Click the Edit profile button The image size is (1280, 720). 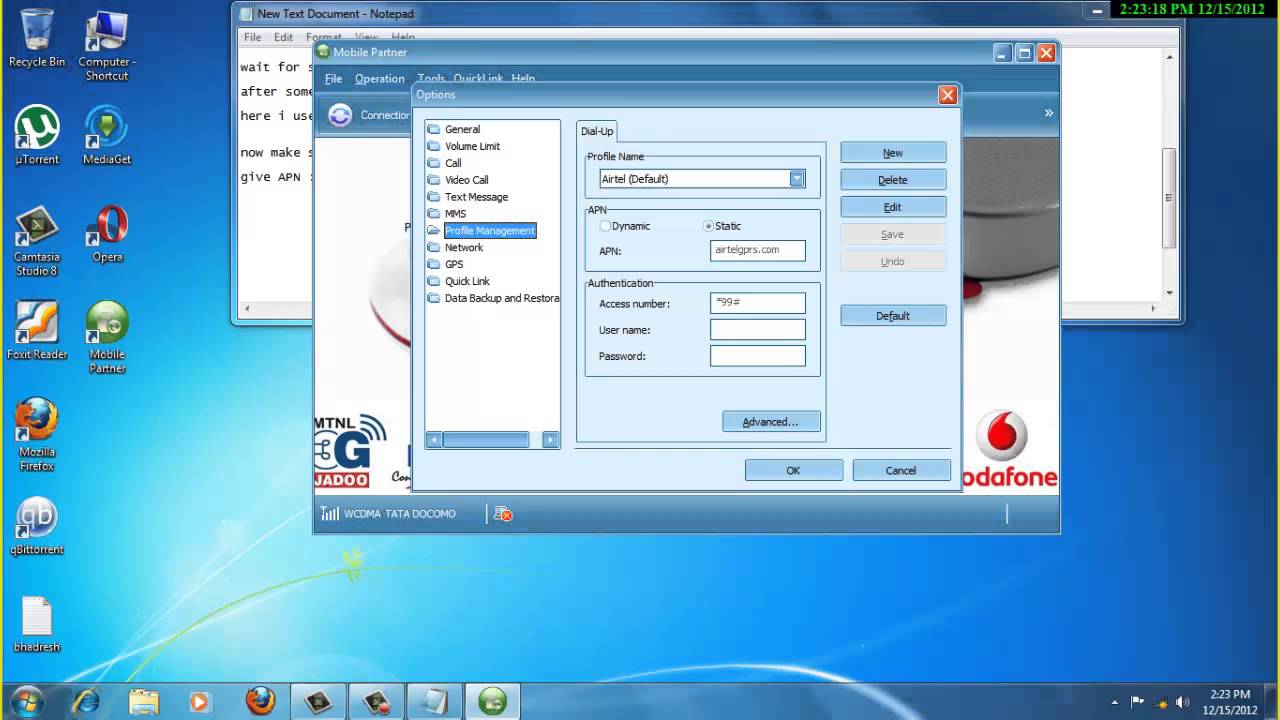(x=893, y=207)
